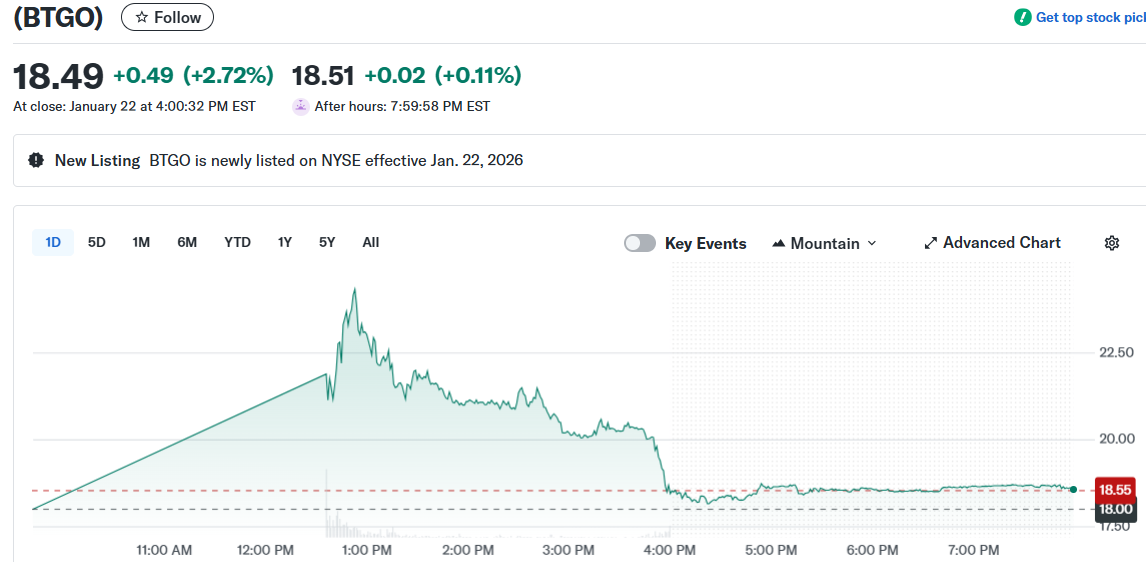Expand the Mountain chart type dropdown

coord(871,243)
